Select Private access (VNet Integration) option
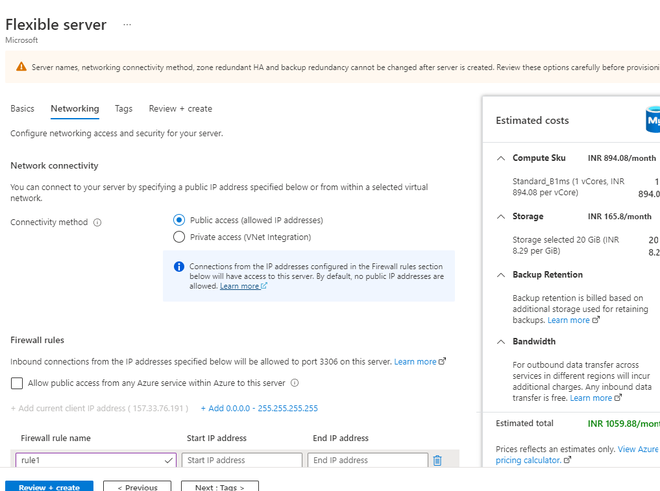 click(180, 237)
